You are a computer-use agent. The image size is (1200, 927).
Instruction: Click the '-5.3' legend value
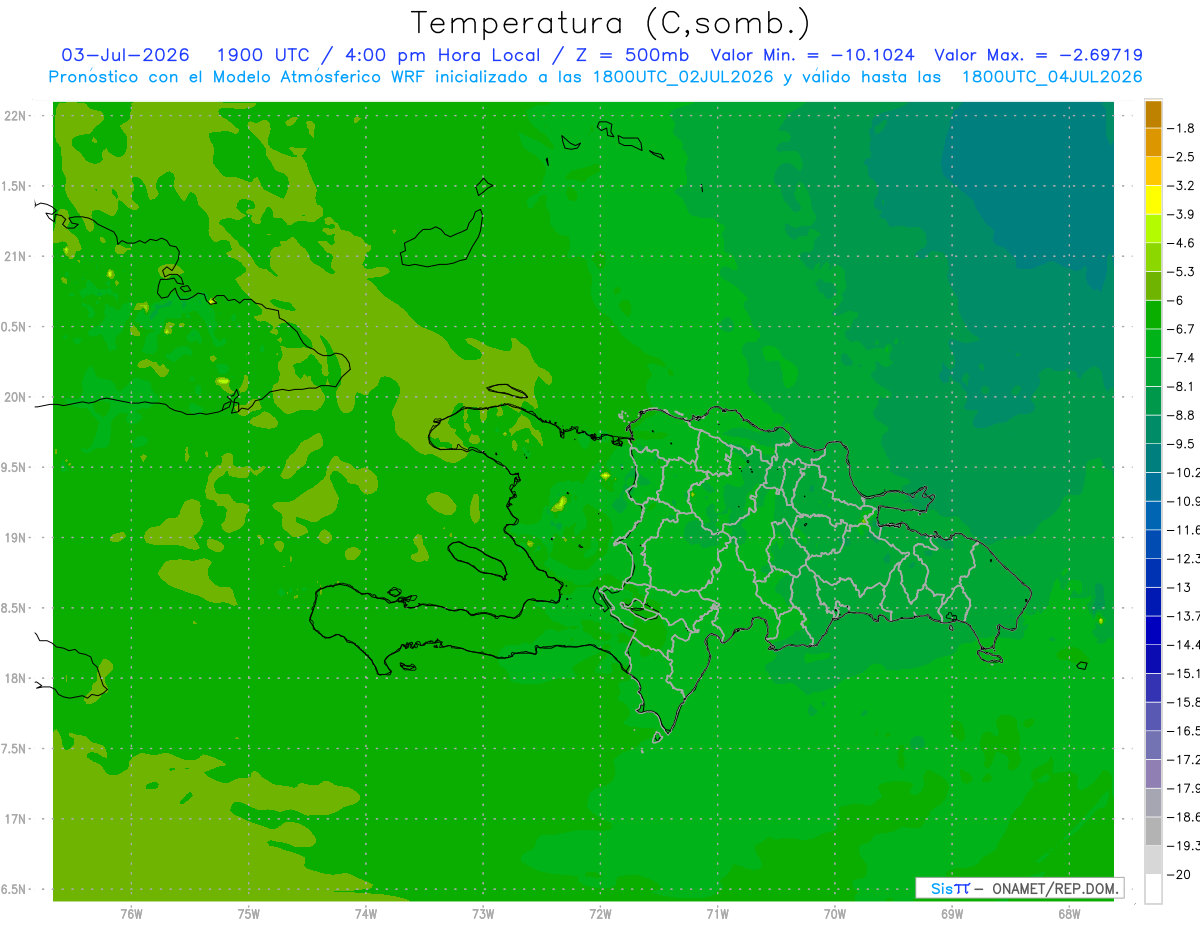pyautogui.click(x=1181, y=271)
